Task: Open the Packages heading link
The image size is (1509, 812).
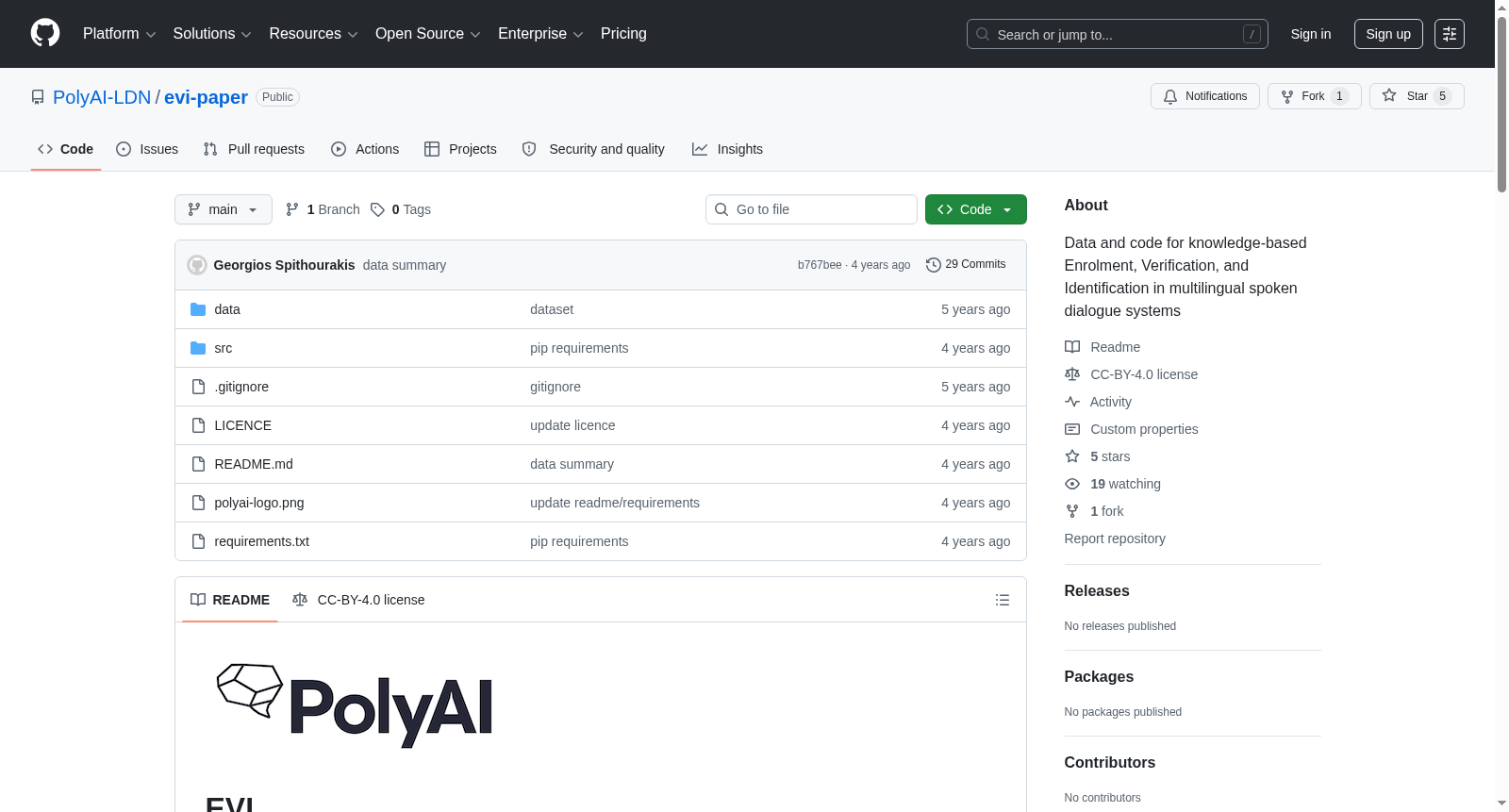Action: tap(1099, 676)
